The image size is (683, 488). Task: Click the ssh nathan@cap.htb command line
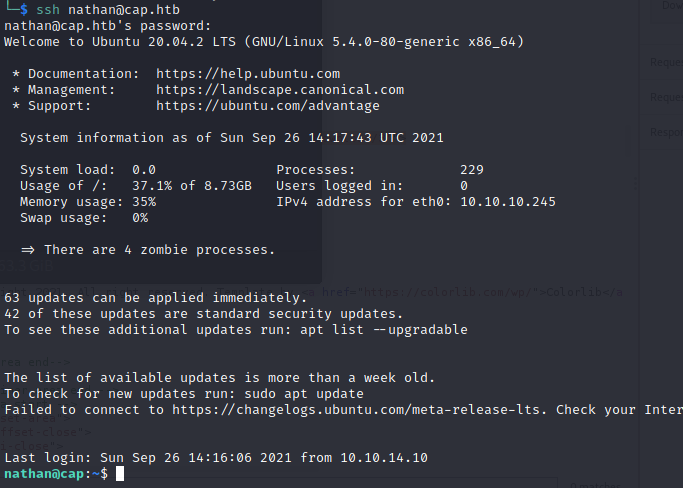pos(108,10)
